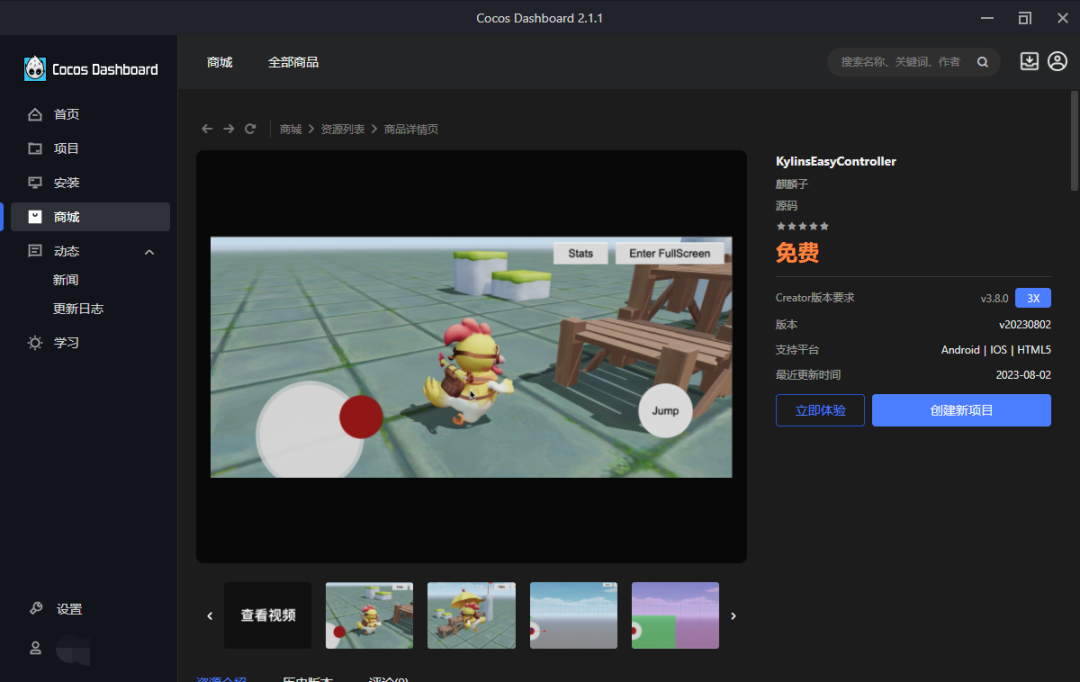Click 查看视频 to watch the video
This screenshot has width=1080, height=682.
click(x=268, y=615)
